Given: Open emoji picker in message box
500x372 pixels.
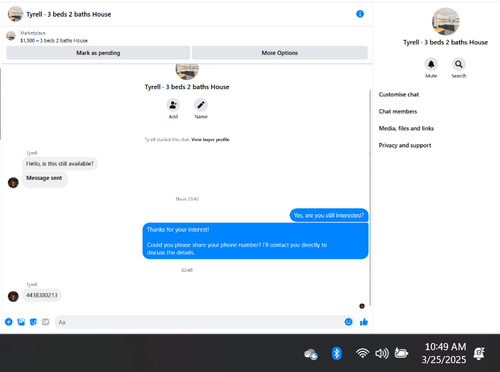Looking at the screenshot, I should 348,322.
